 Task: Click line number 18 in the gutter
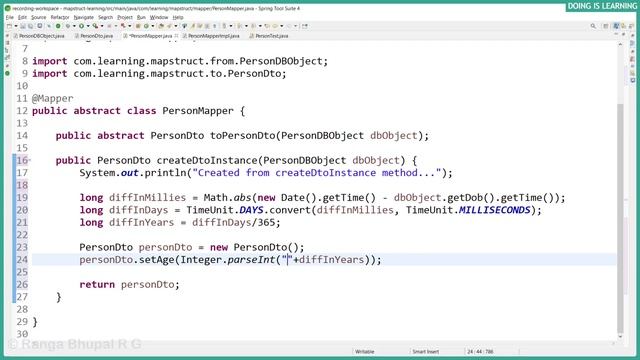pyautogui.click(x=22, y=185)
